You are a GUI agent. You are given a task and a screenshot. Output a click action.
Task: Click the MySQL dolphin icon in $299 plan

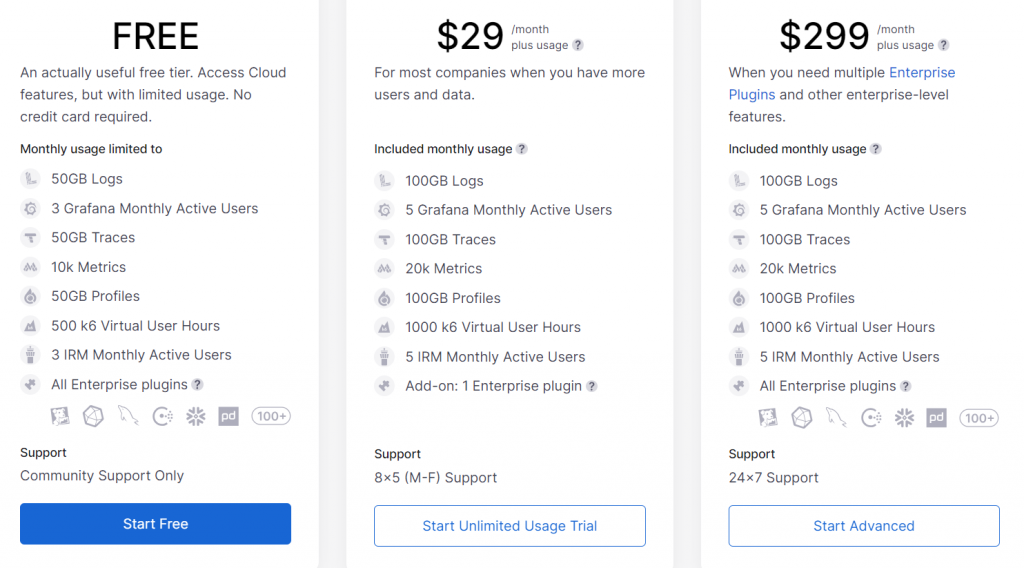pyautogui.click(x=837, y=418)
